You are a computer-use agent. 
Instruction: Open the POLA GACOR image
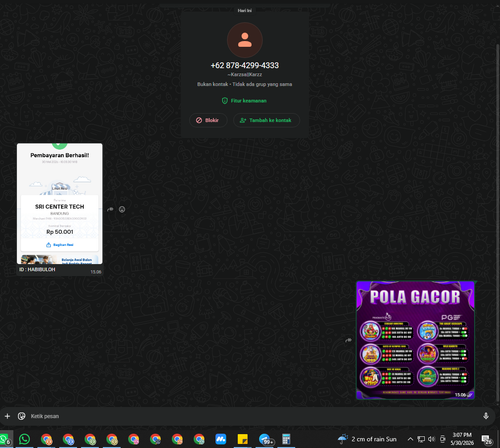coord(415,340)
